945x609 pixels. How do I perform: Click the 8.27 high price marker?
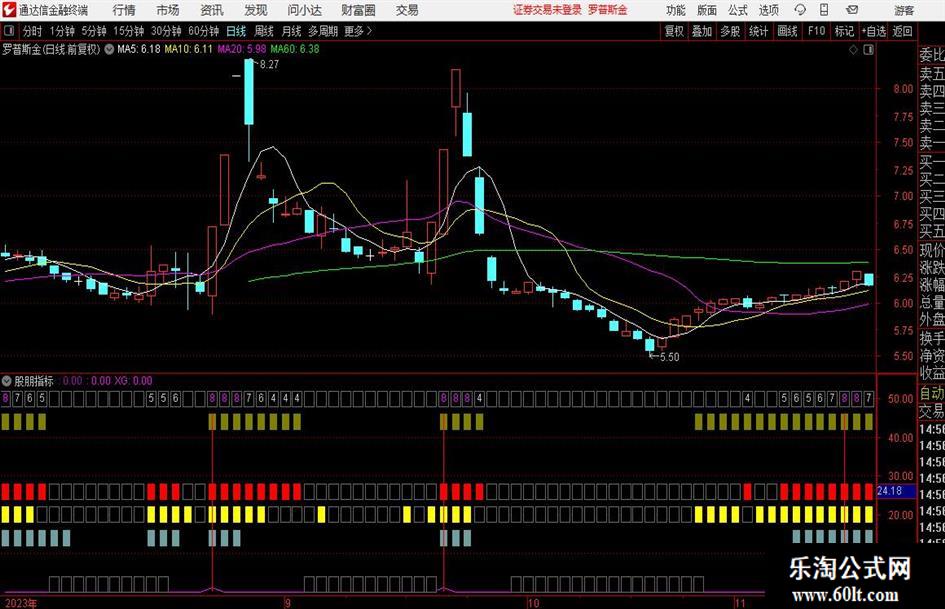(269, 65)
